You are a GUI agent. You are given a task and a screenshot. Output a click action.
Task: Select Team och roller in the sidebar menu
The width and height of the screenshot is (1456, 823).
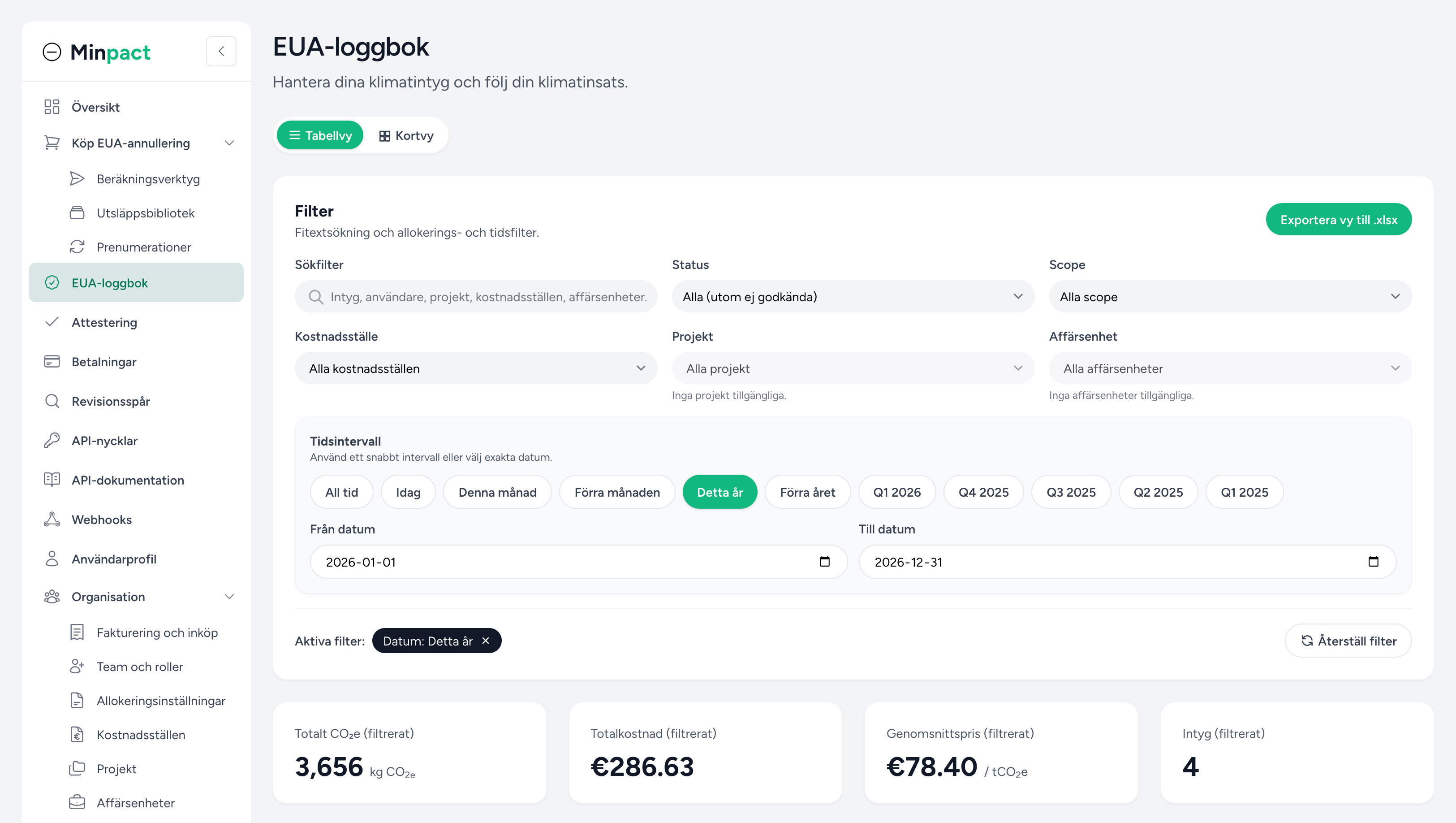click(x=139, y=666)
